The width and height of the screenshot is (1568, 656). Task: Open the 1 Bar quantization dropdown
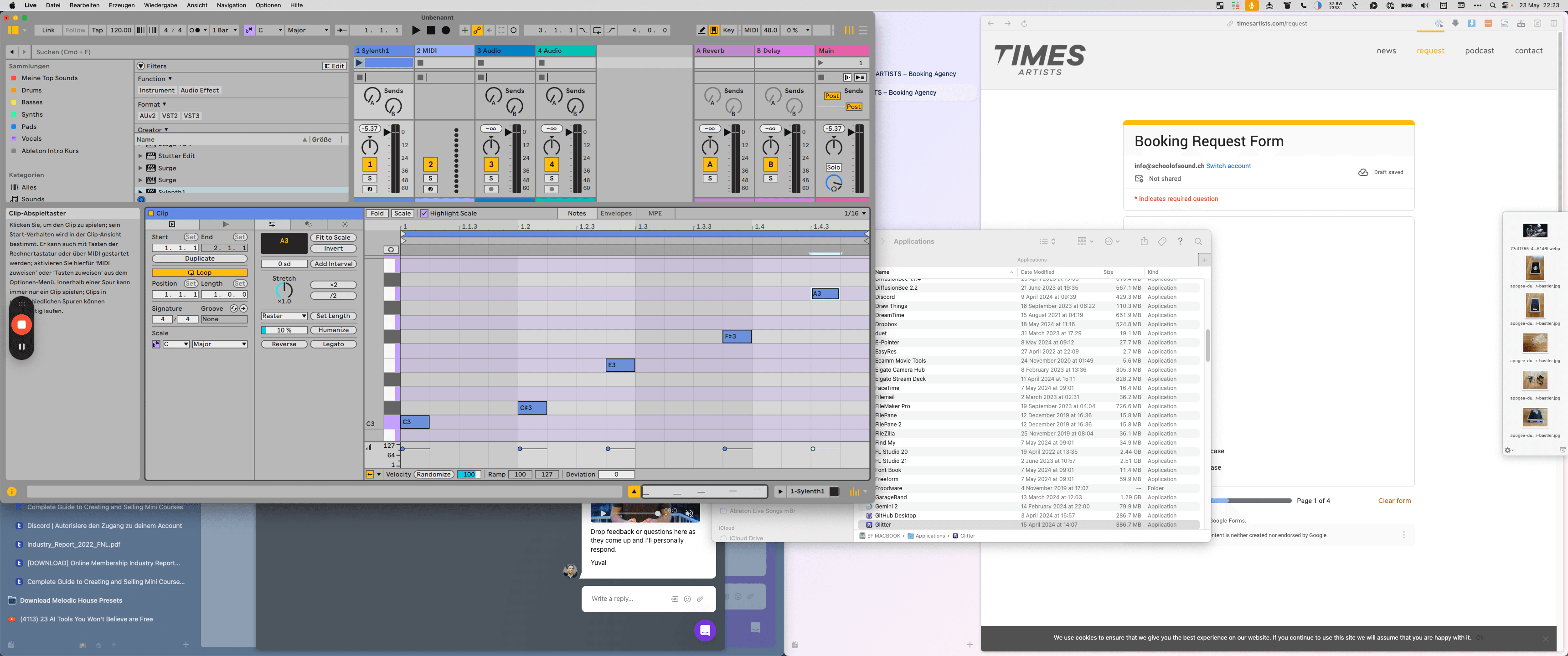coord(224,30)
